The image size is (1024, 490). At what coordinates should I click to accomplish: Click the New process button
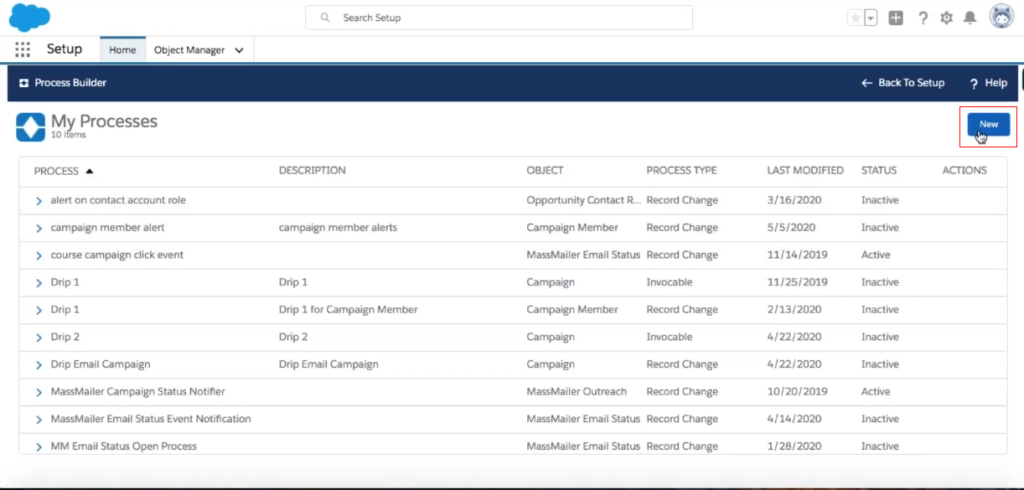point(989,124)
